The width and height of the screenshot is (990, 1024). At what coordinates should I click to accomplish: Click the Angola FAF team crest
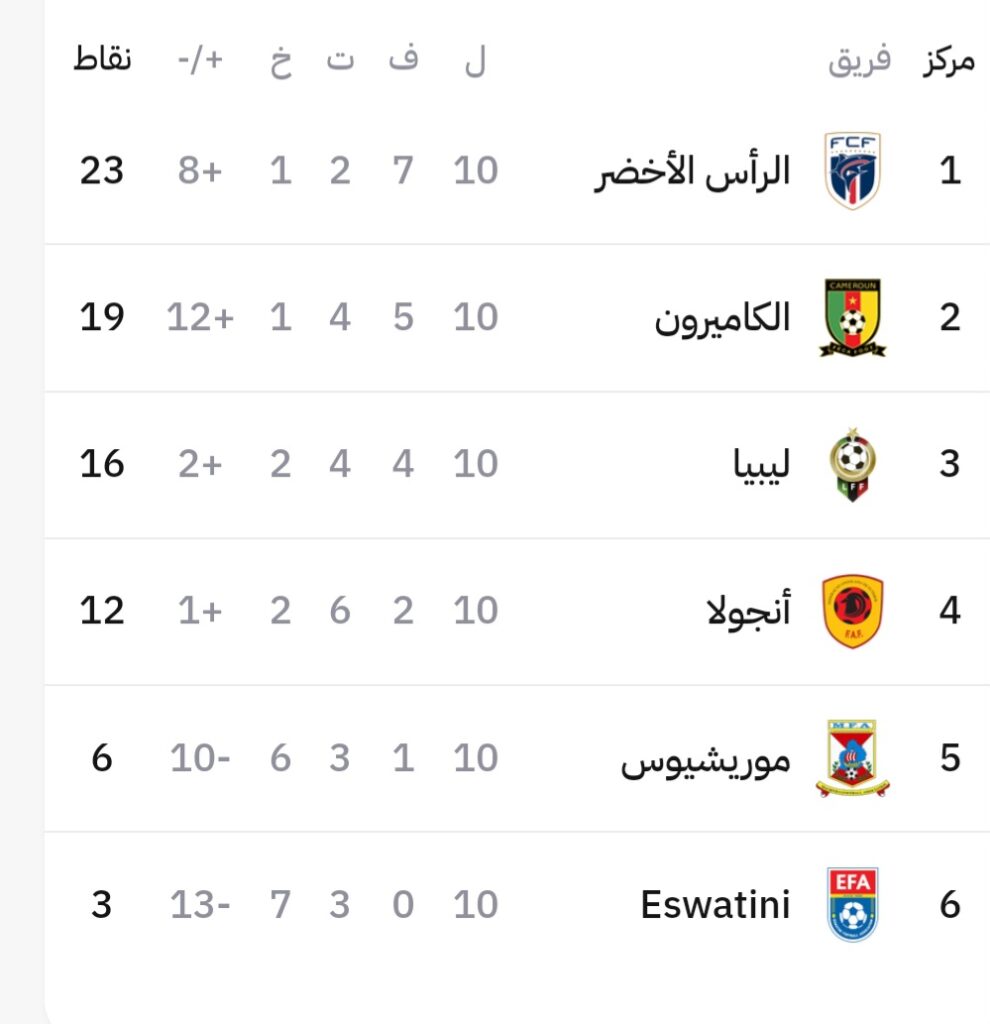coord(852,611)
